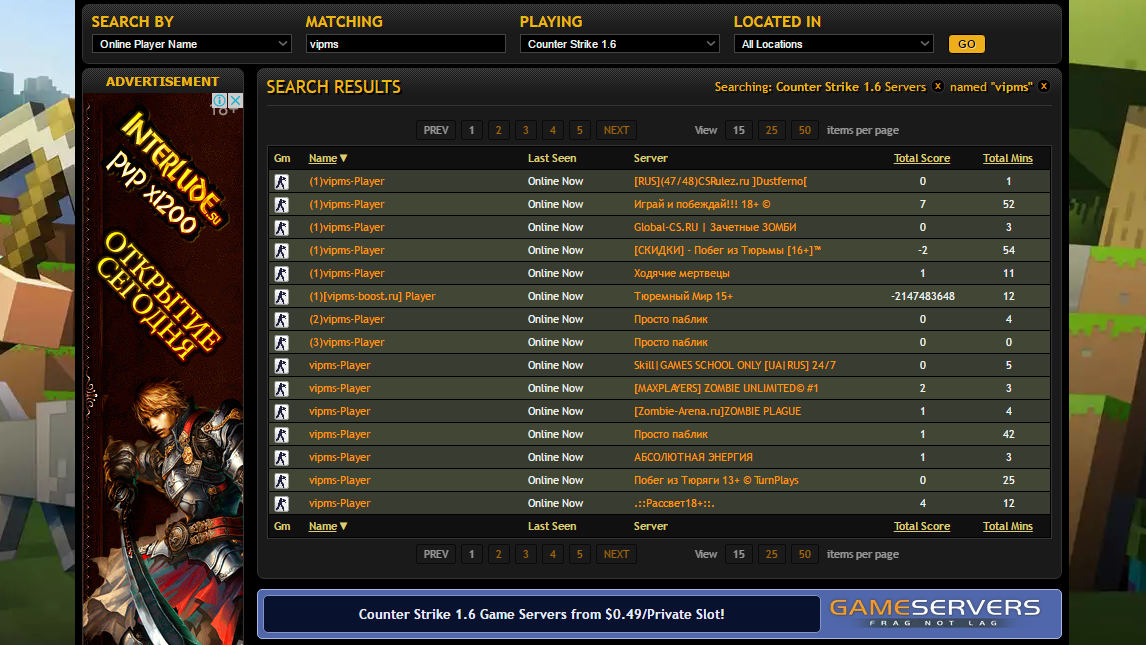Sort by Total Mins in bottom header

pyautogui.click(x=1008, y=526)
